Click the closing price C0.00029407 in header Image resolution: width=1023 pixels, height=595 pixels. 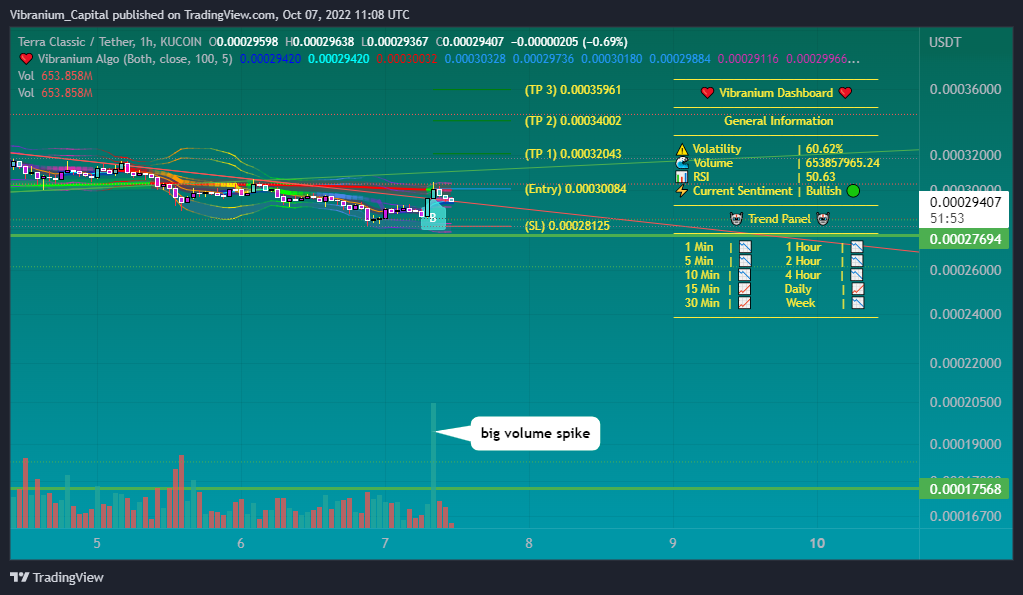[470, 42]
